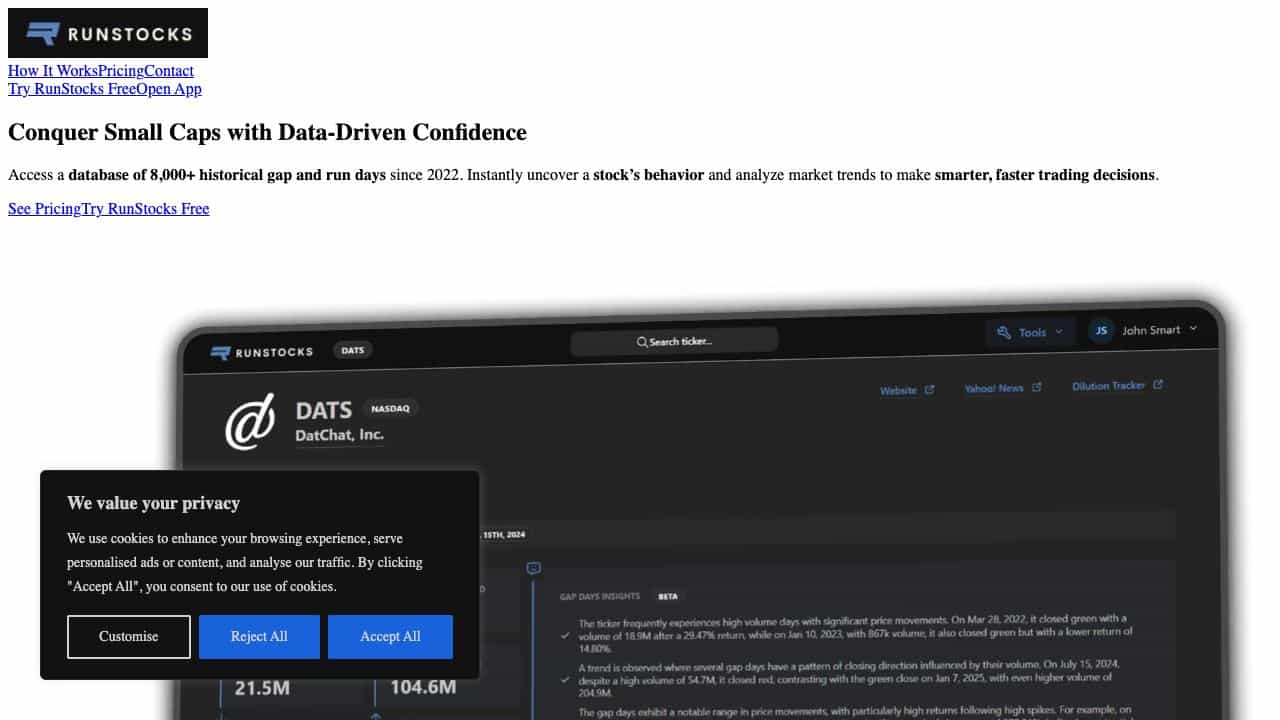Click the "database of 8,000+ historical gap" paragraph

583,175
